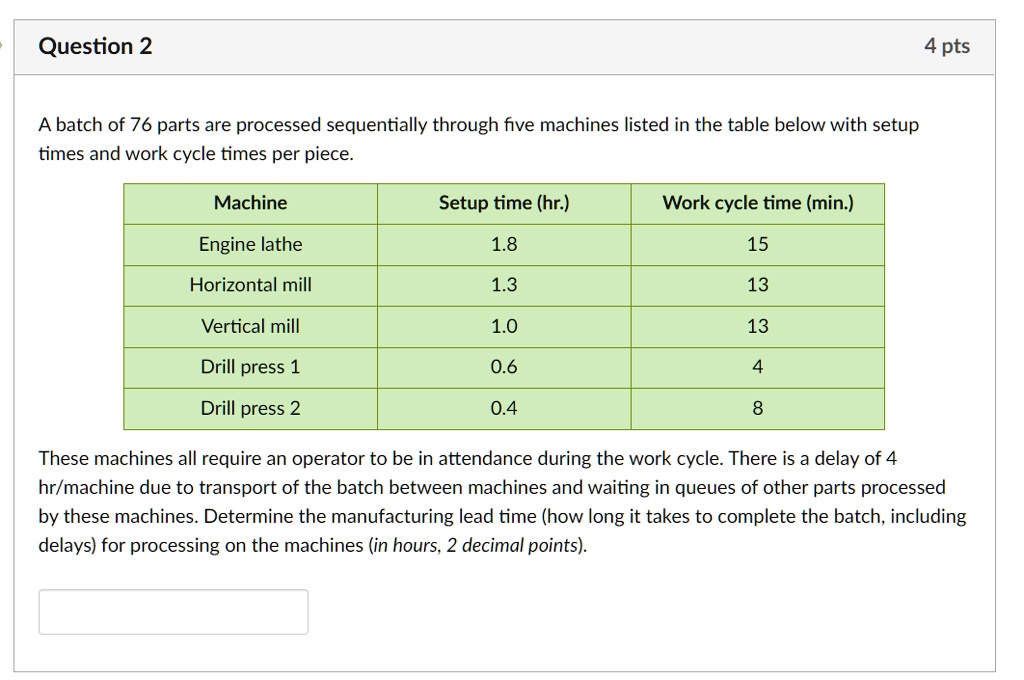Viewport: 1024px width, 680px height.
Task: Click the Work cycle time (min.) header
Action: click(x=757, y=203)
